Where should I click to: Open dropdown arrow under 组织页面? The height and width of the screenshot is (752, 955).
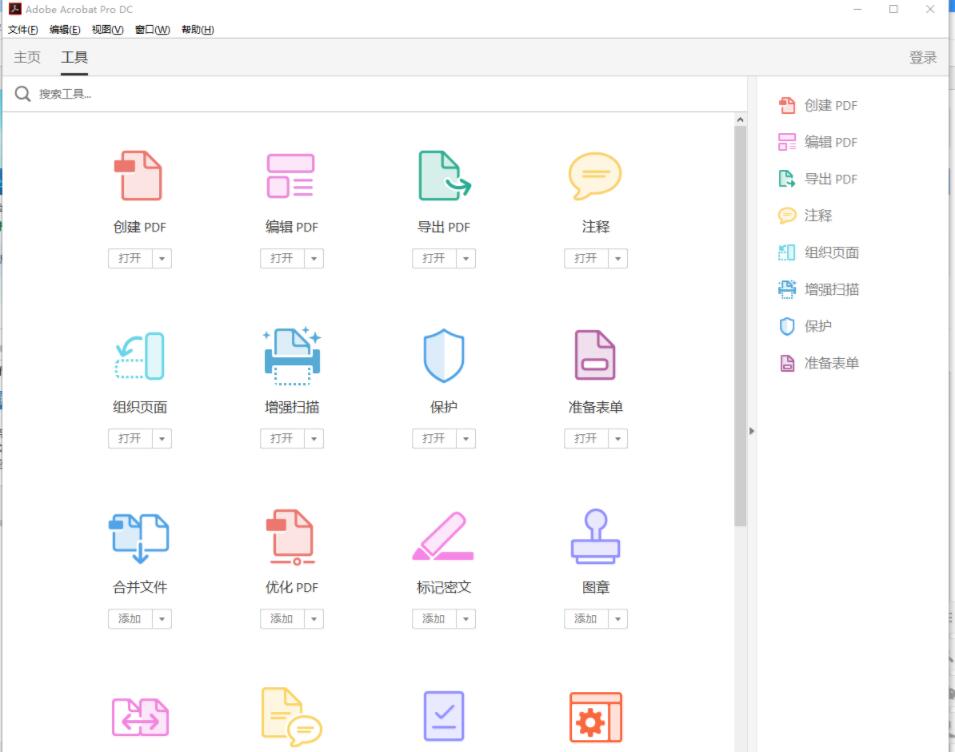pyautogui.click(x=162, y=438)
